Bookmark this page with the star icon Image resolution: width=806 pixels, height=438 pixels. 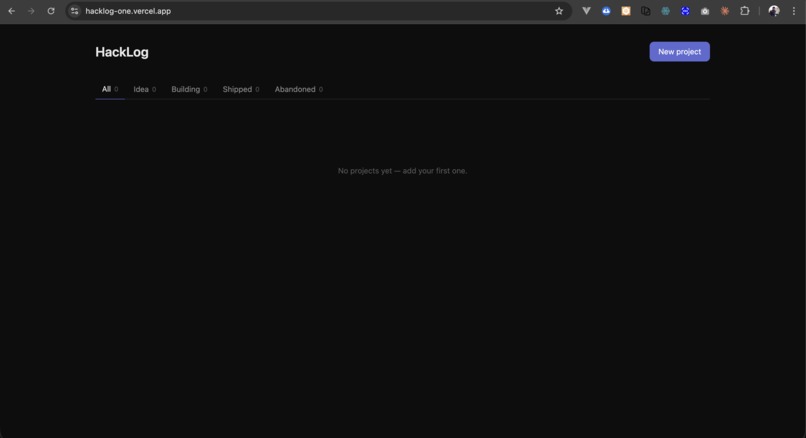click(x=559, y=11)
